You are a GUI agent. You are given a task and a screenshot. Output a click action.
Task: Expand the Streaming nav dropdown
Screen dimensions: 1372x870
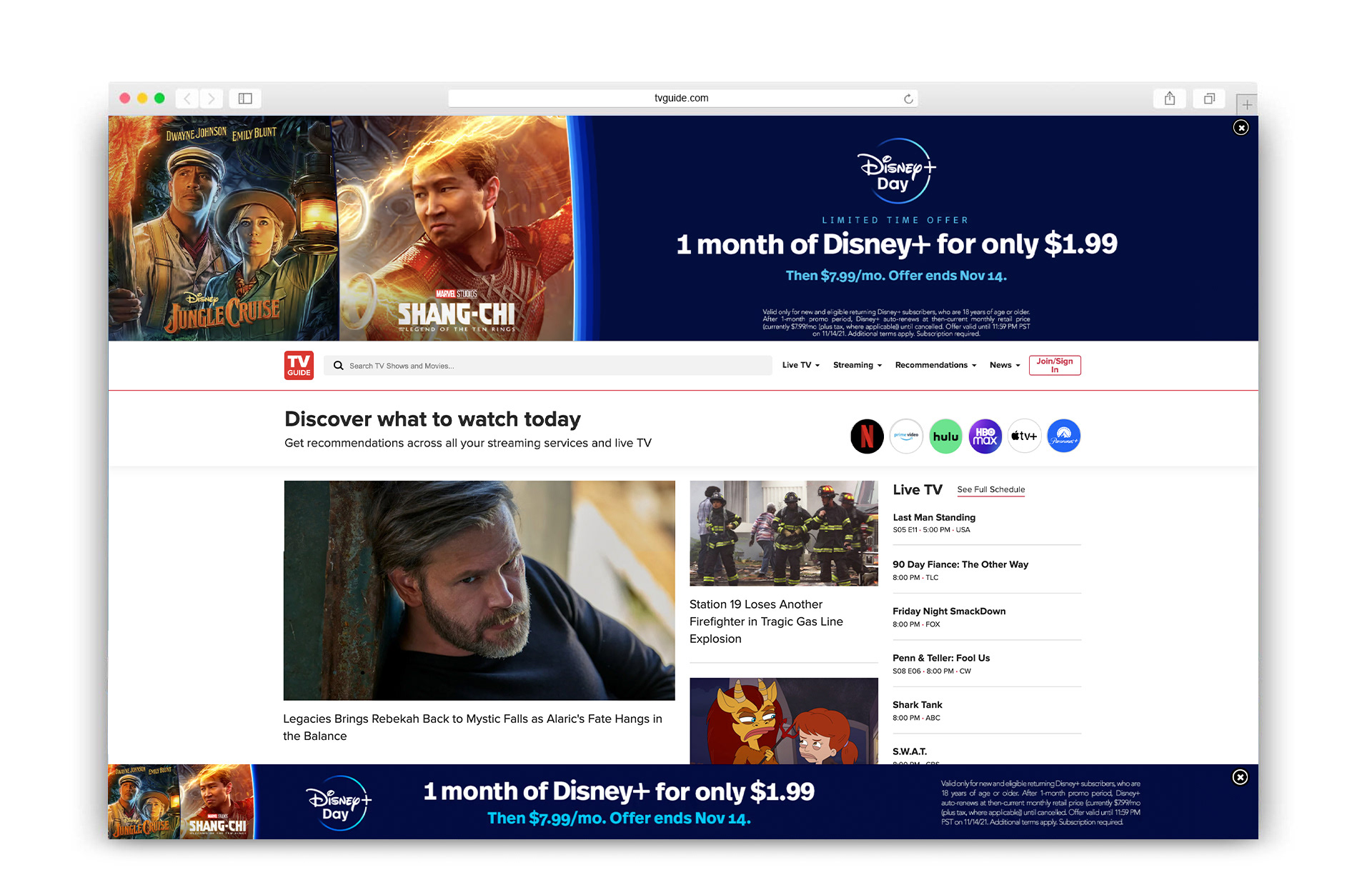(857, 365)
